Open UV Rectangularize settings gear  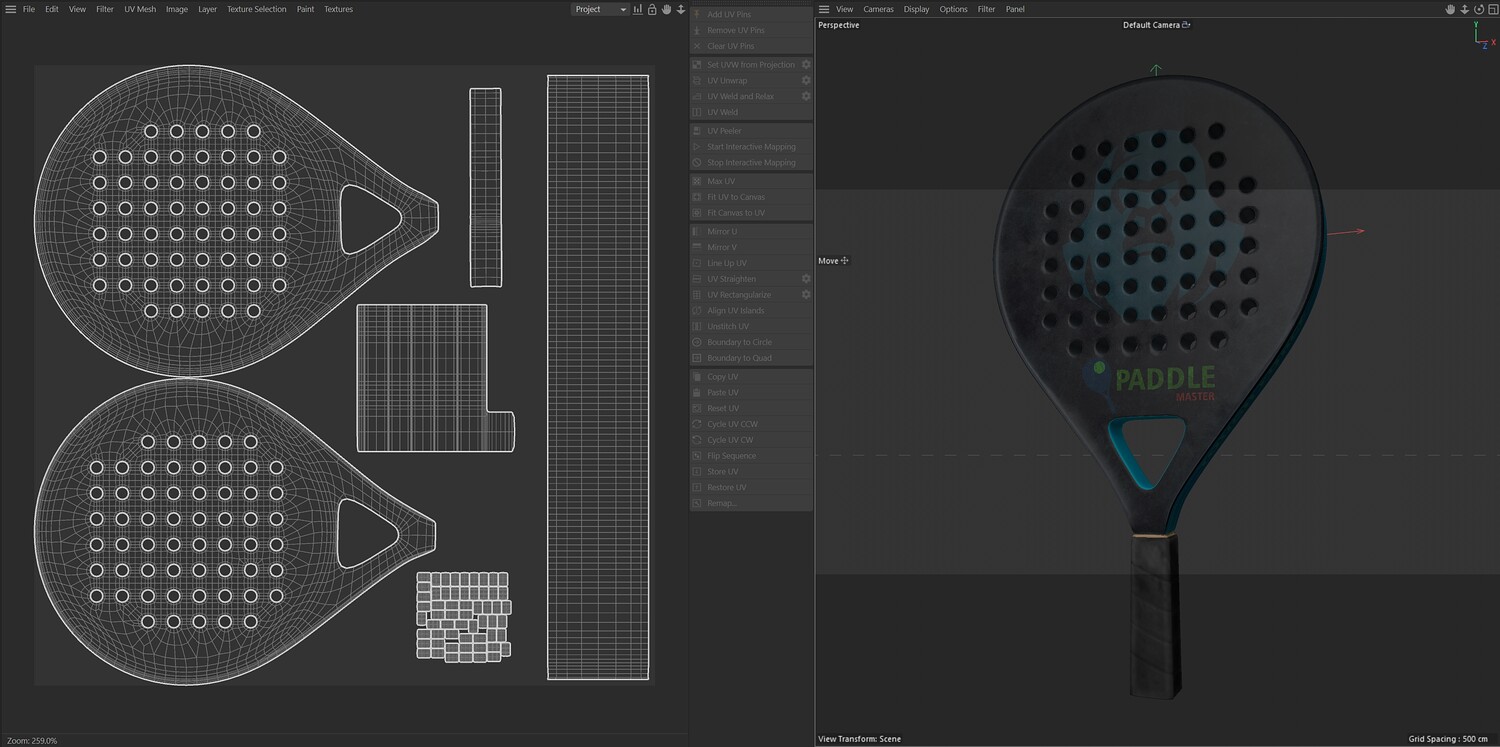tap(806, 295)
